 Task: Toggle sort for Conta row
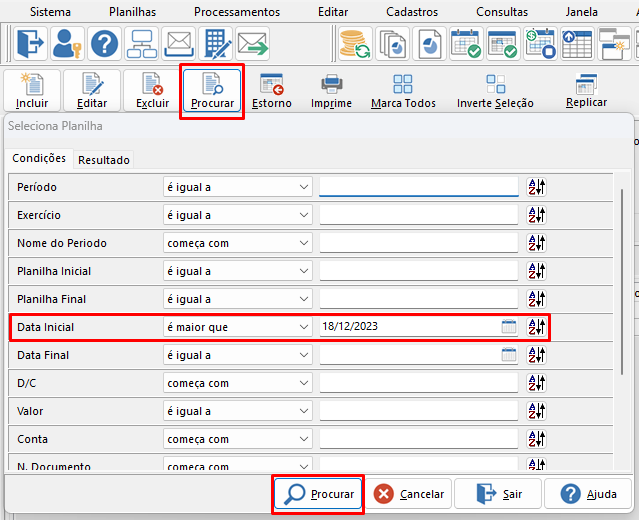(536, 439)
